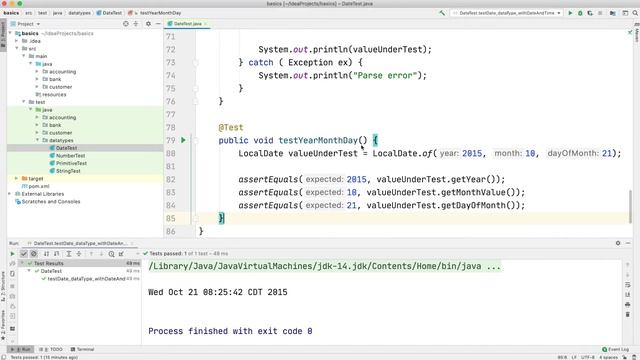Open the Event Log
Screen dimensions: 640x360
[x=616, y=349]
